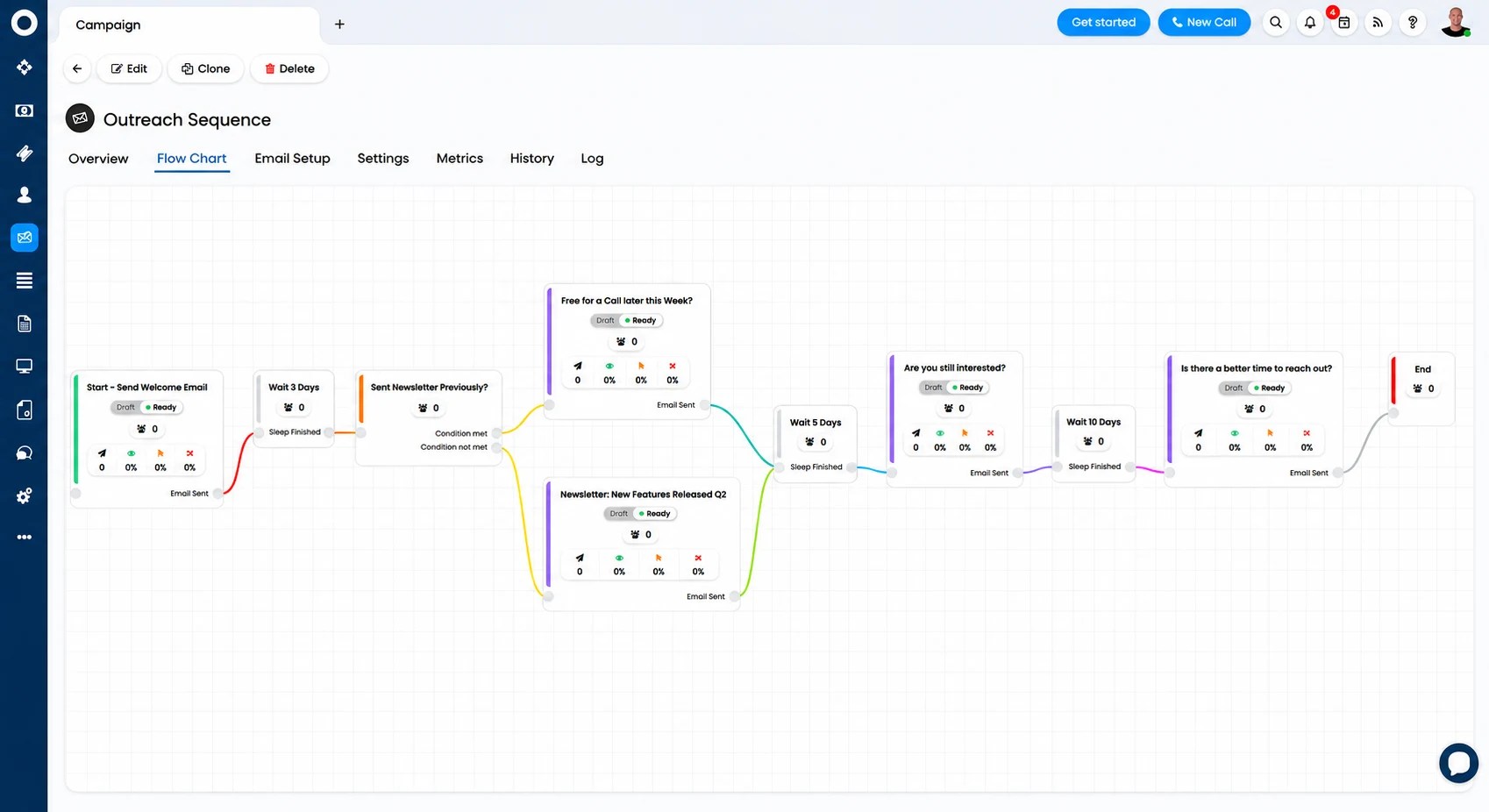Open new tab with plus icon

coord(339,25)
